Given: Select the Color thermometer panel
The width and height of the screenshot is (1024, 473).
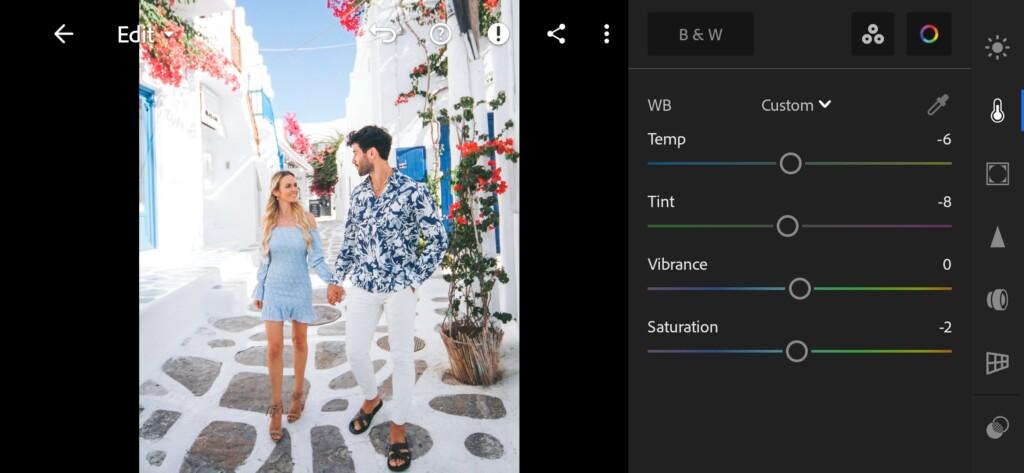Looking at the screenshot, I should [x=997, y=111].
